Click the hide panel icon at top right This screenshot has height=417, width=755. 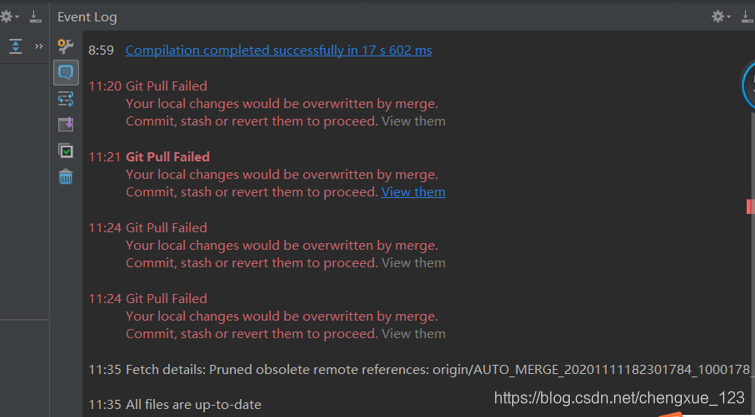click(747, 17)
